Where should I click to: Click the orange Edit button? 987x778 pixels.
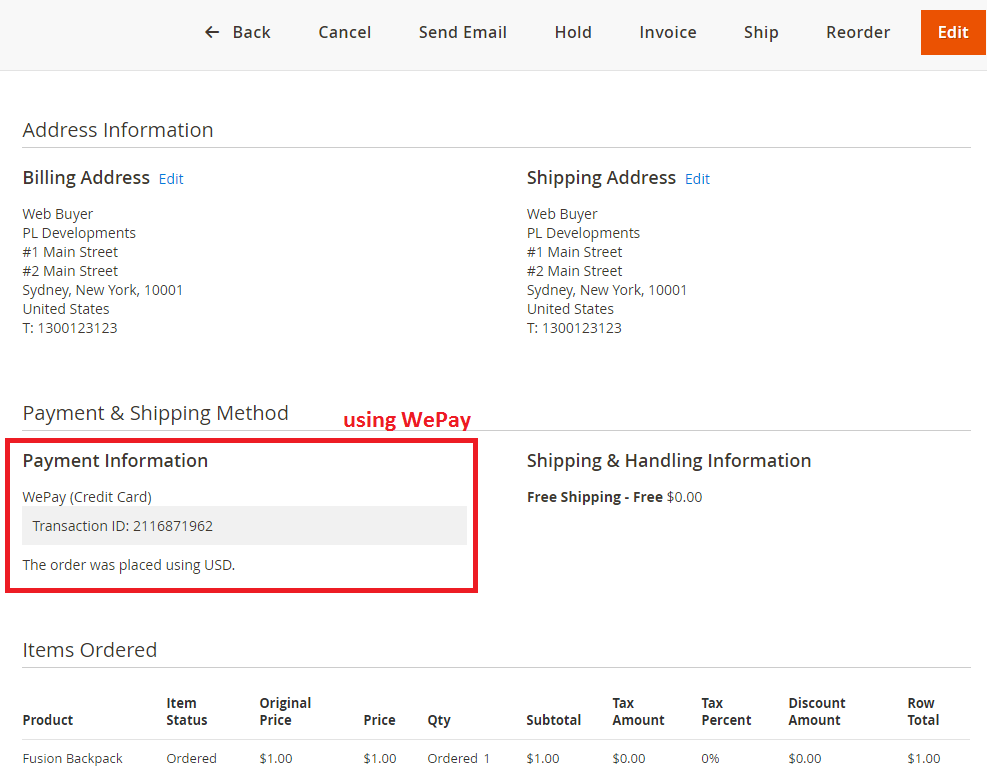[x=952, y=32]
